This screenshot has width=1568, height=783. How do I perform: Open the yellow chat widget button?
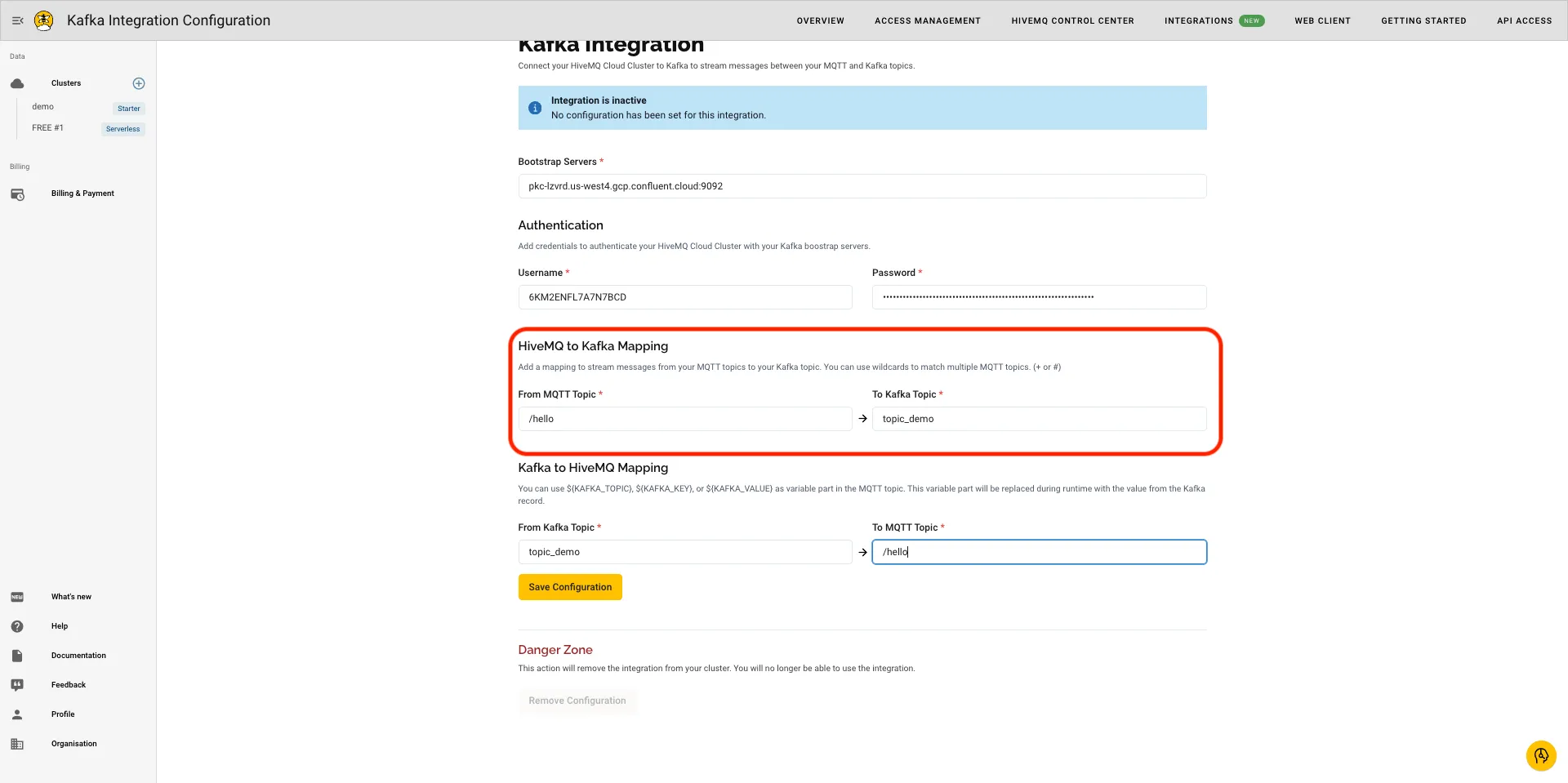(x=1541, y=755)
